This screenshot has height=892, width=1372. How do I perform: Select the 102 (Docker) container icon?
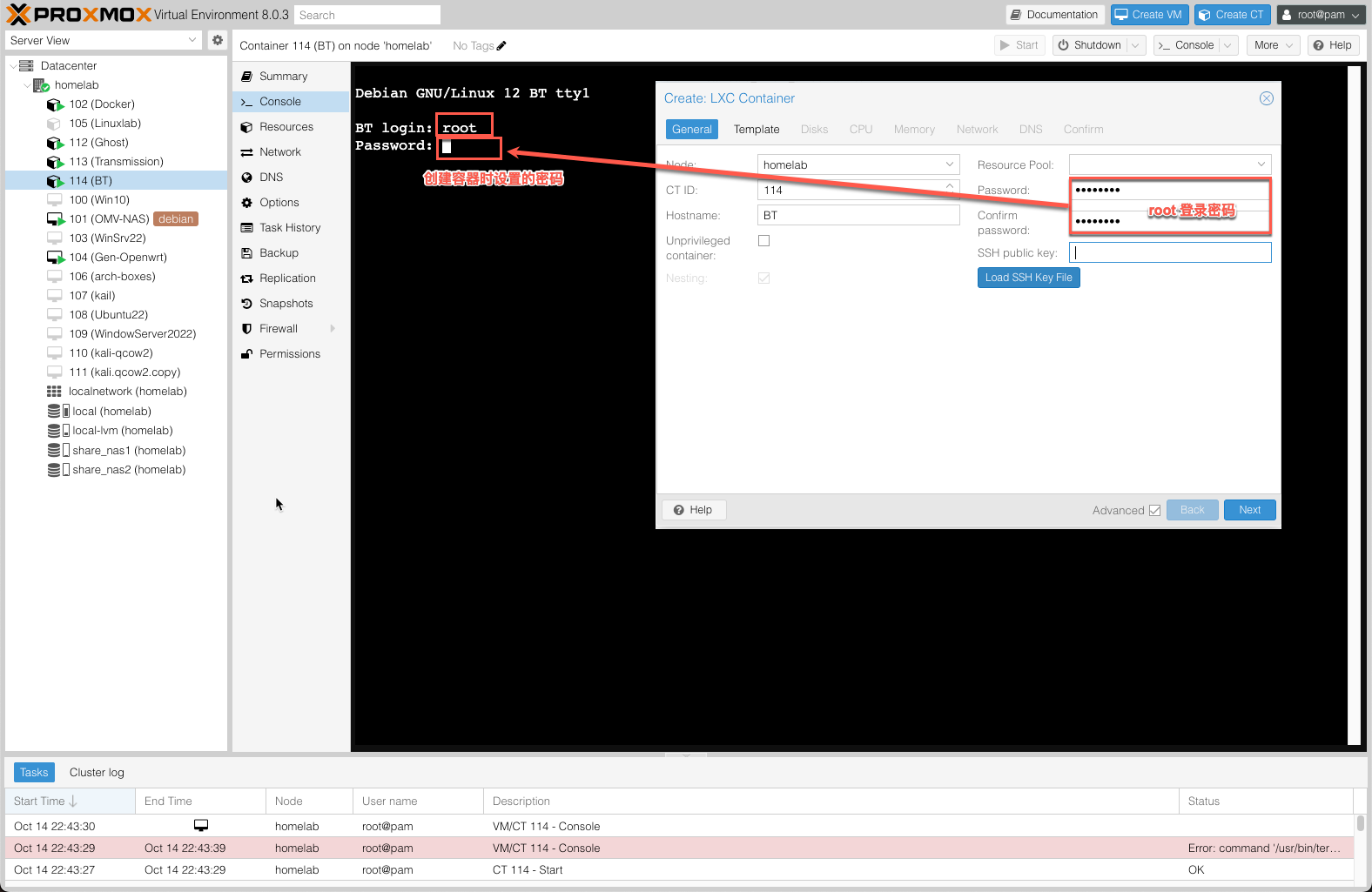pos(55,104)
